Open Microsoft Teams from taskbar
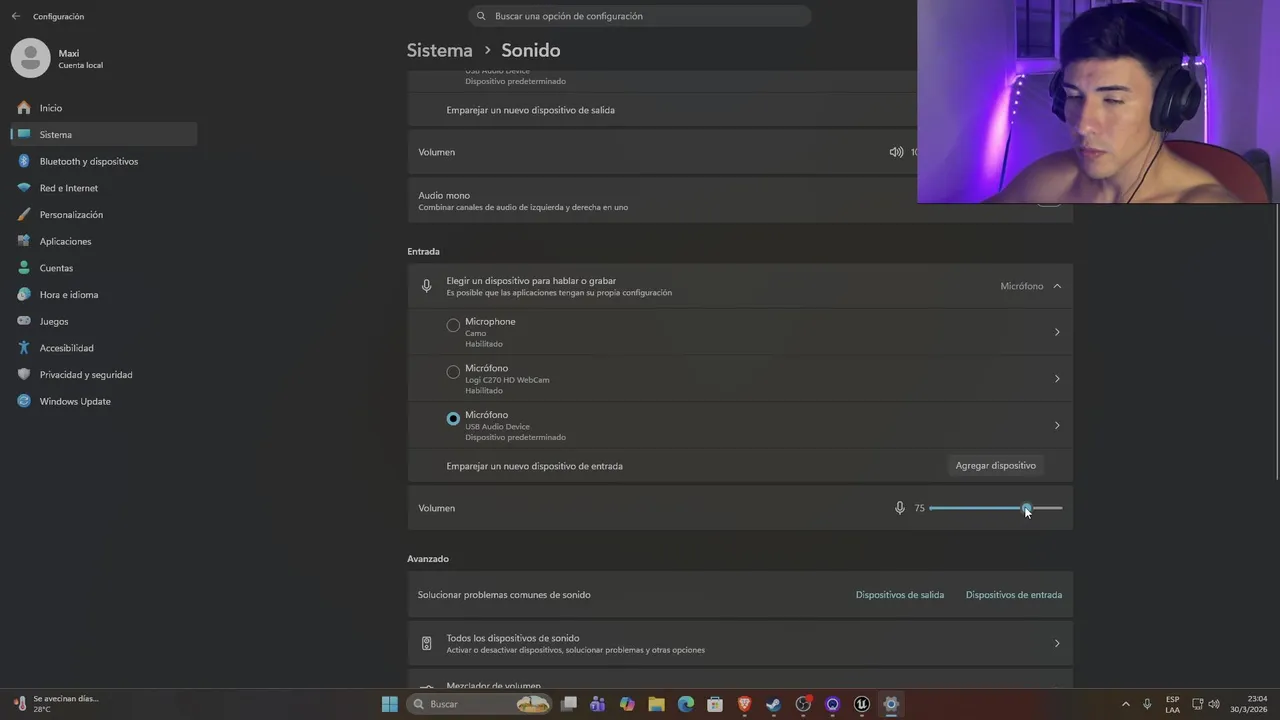This screenshot has width=1280, height=720. pos(598,704)
